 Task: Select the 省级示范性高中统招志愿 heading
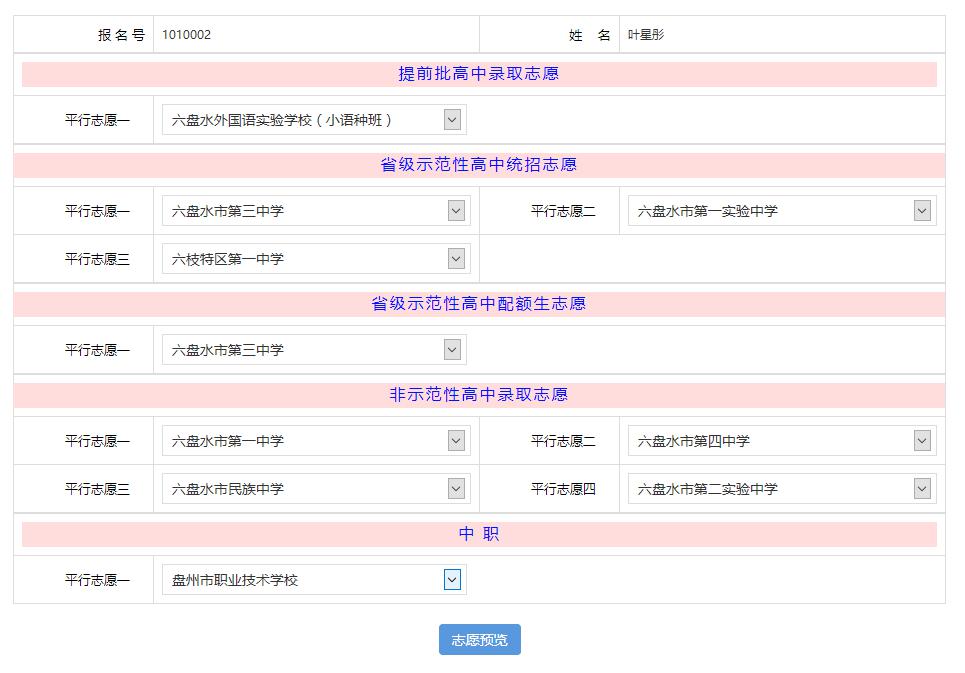tap(479, 165)
